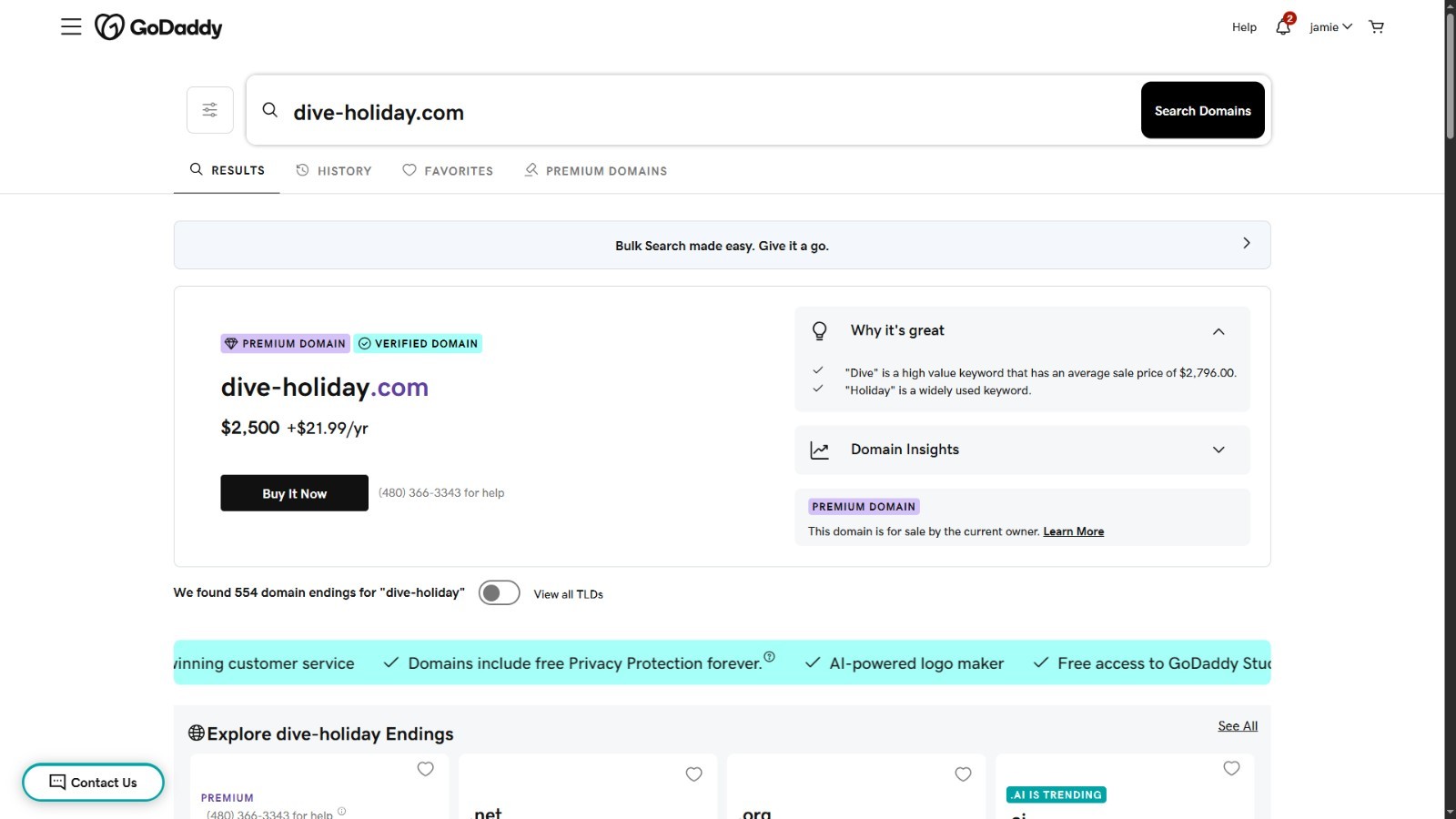Open the hamburger navigation menu
Viewport: 1456px width, 819px height.
point(71,27)
